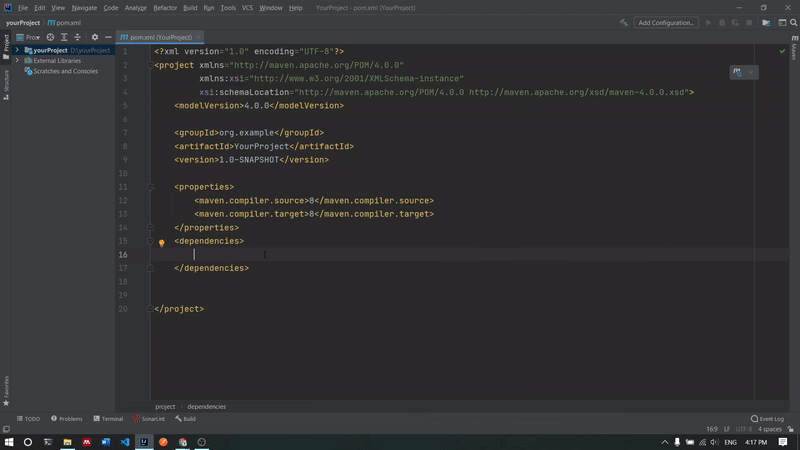Open Project panel settings gear

(94, 37)
